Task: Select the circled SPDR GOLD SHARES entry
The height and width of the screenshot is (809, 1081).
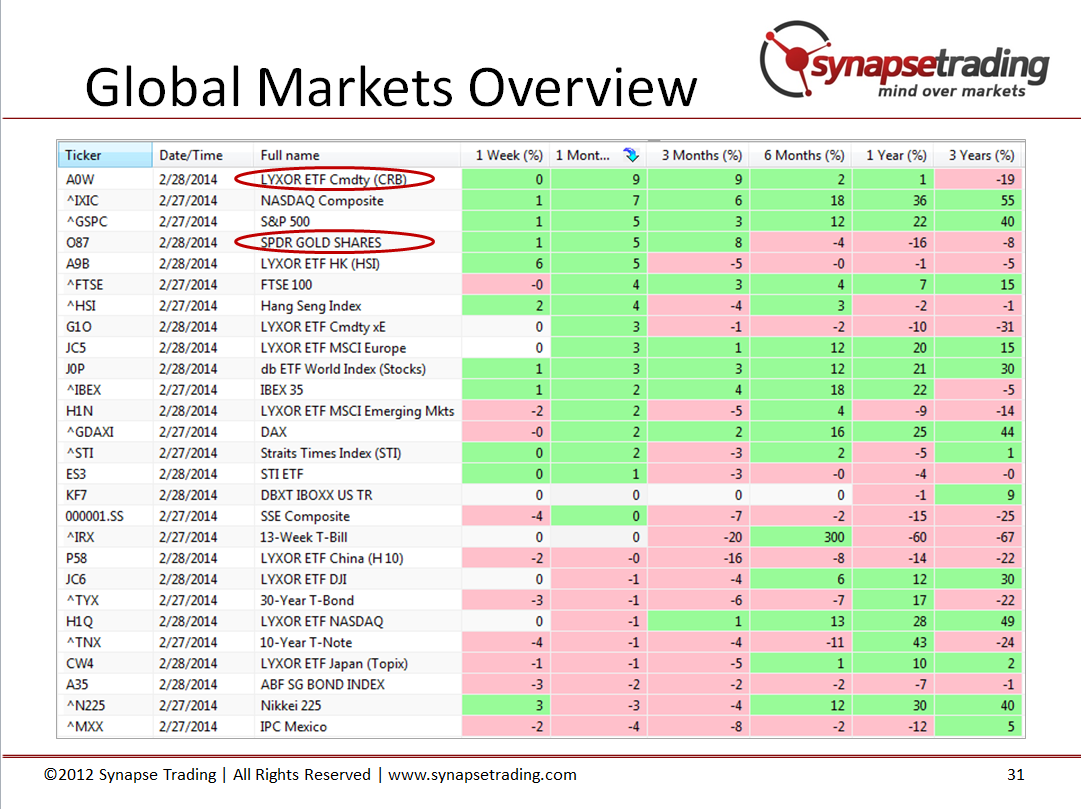Action: tap(334, 242)
